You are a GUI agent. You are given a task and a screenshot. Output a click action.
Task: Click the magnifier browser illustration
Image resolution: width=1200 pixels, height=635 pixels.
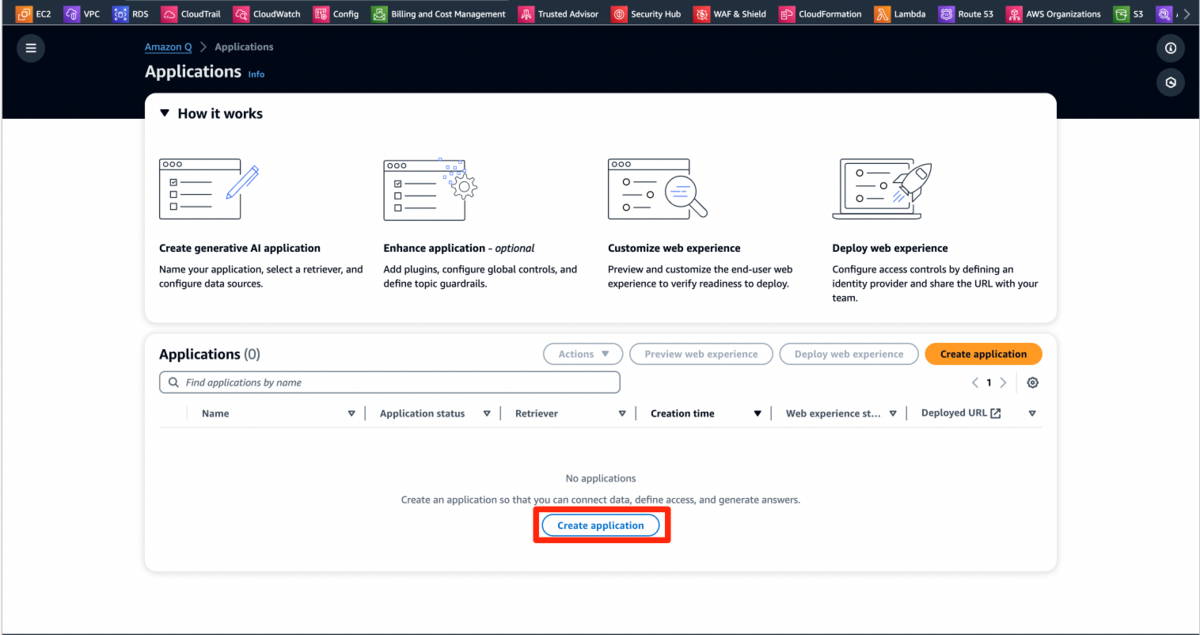657,189
